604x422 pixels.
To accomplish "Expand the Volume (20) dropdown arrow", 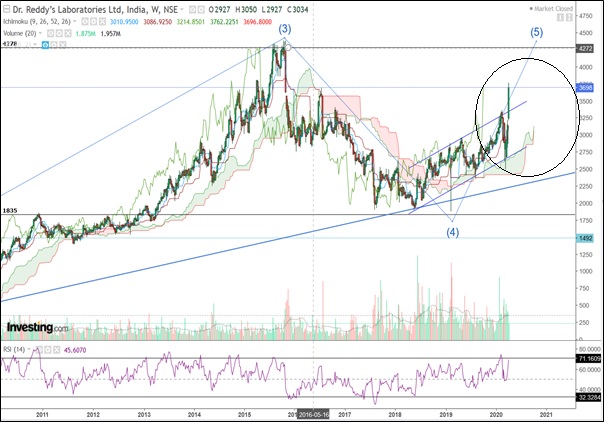I will [40, 33].
